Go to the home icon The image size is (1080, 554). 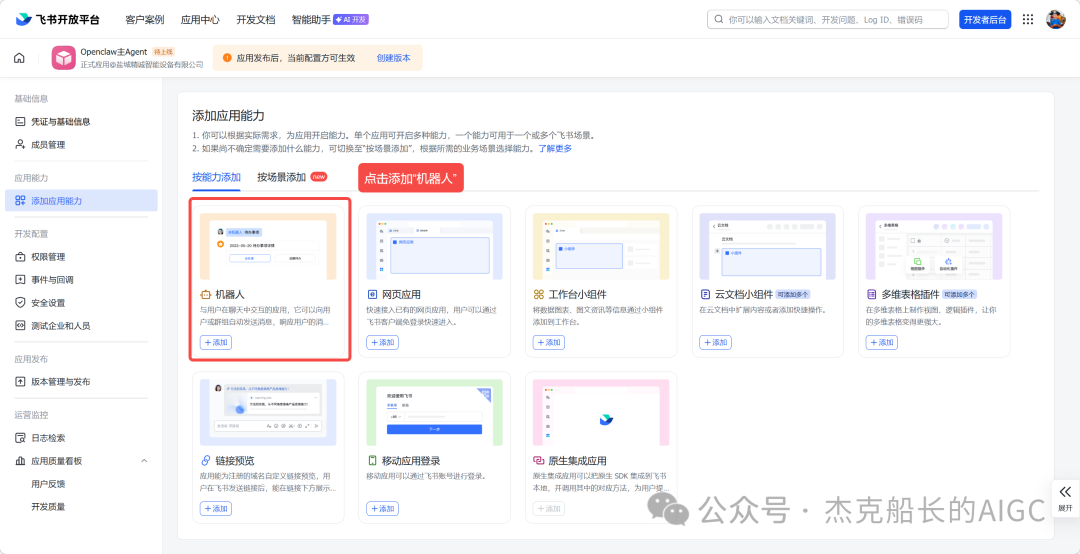(19, 58)
